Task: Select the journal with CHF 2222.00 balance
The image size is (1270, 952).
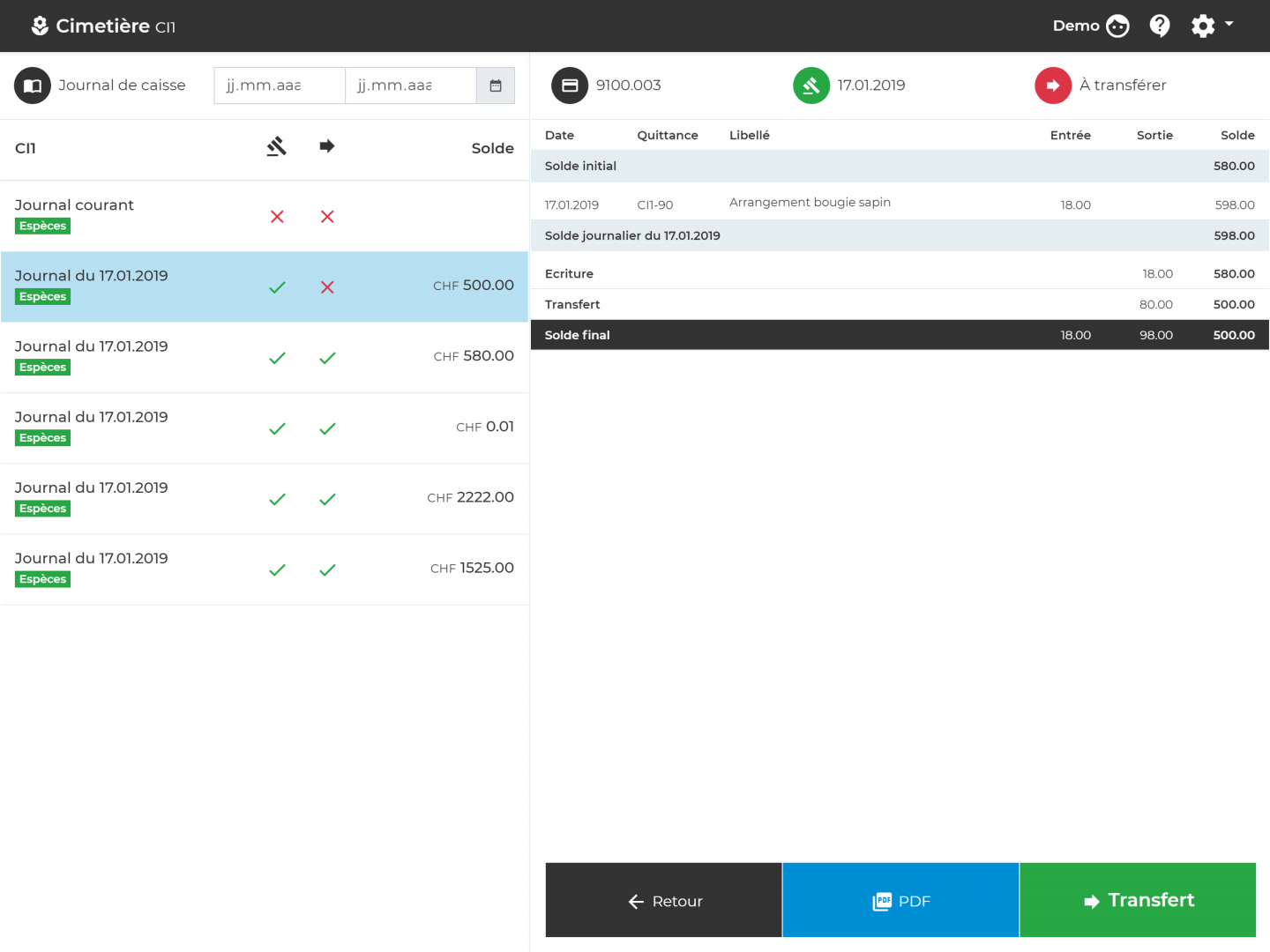Action: pos(265,498)
